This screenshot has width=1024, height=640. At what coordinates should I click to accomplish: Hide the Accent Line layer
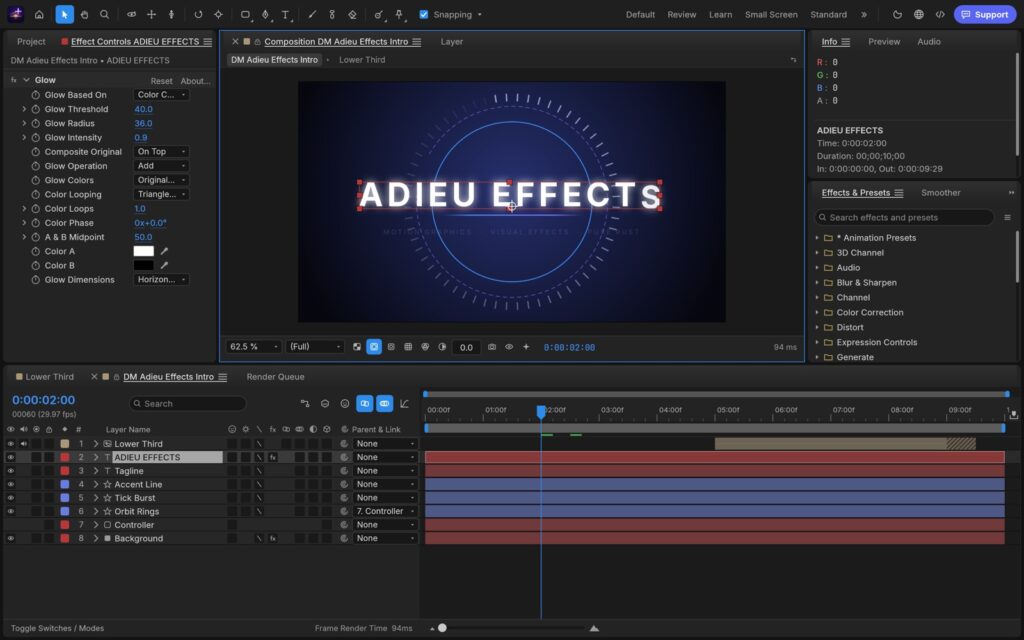10,485
